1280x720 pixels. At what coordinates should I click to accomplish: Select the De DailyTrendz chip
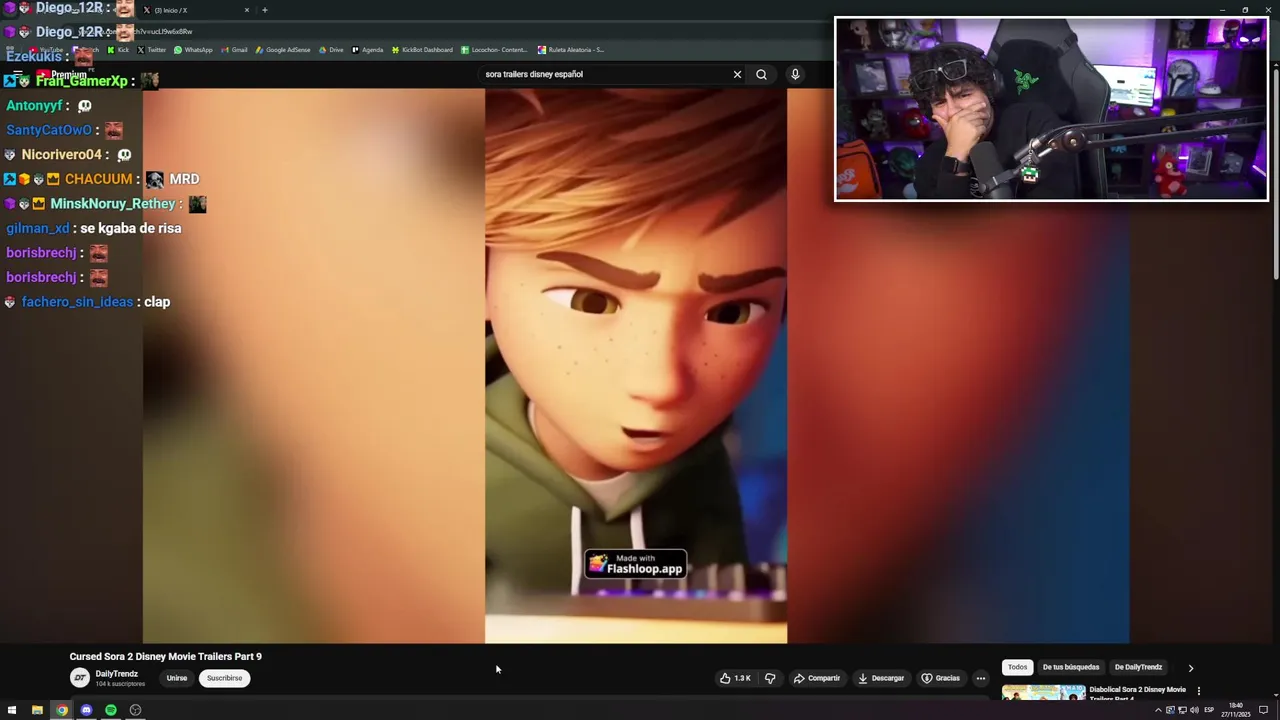click(x=1138, y=667)
